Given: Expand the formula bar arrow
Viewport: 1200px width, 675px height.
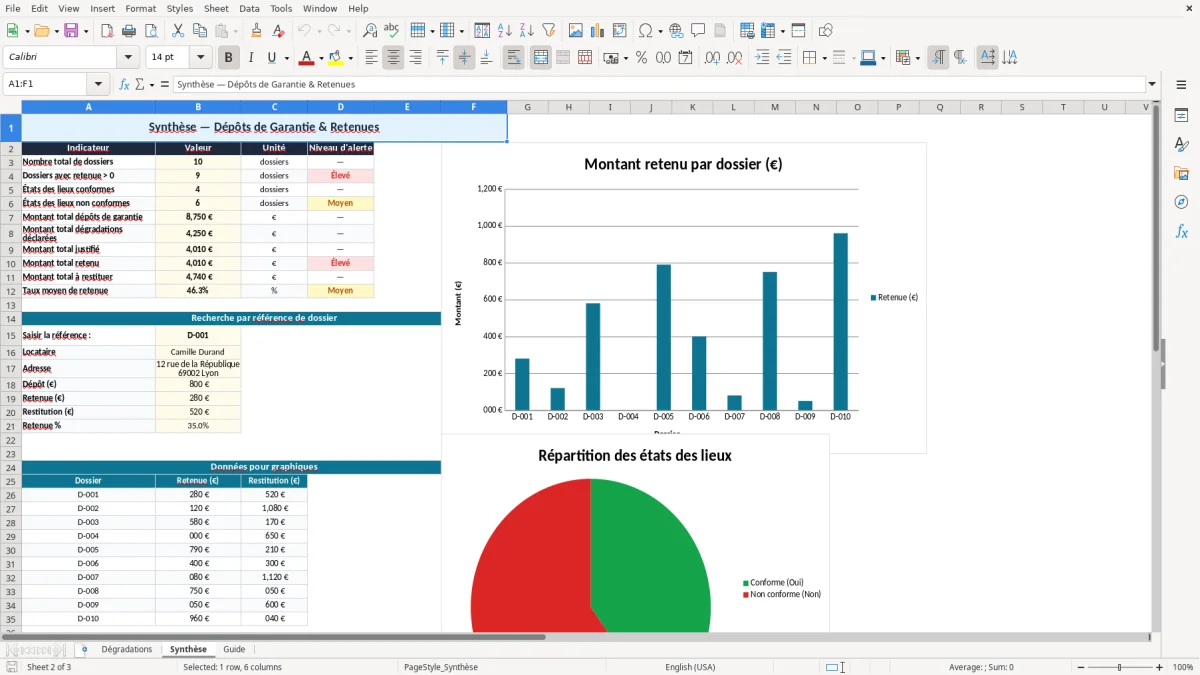Looking at the screenshot, I should [1152, 84].
